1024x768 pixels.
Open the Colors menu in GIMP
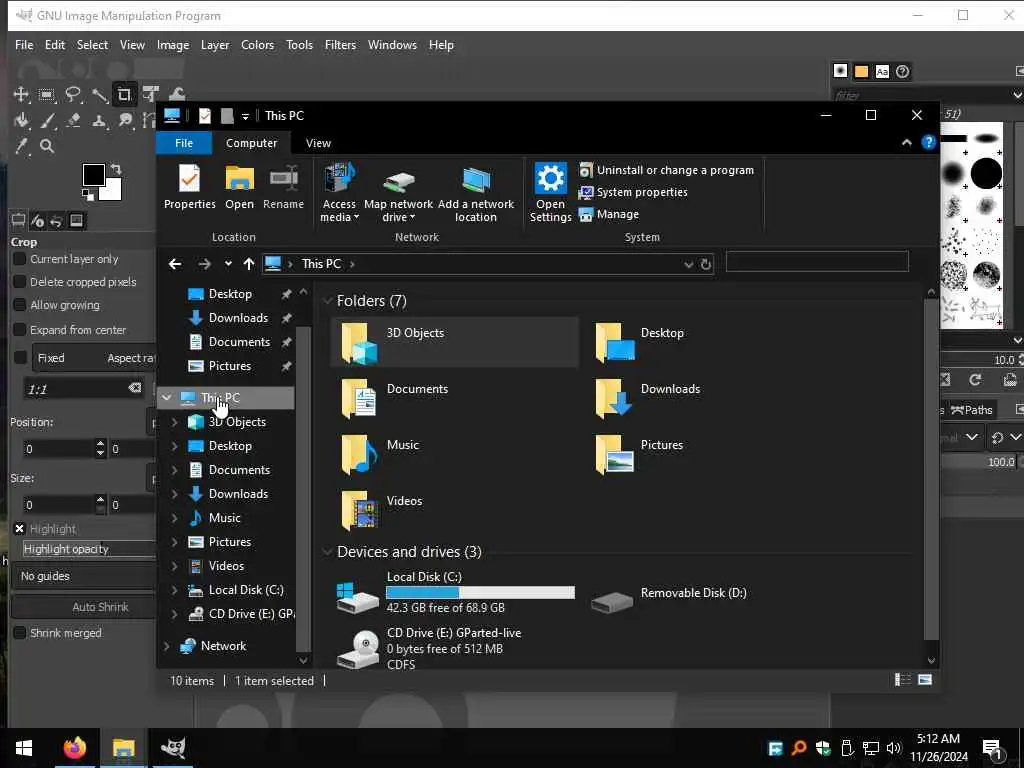pyautogui.click(x=257, y=45)
